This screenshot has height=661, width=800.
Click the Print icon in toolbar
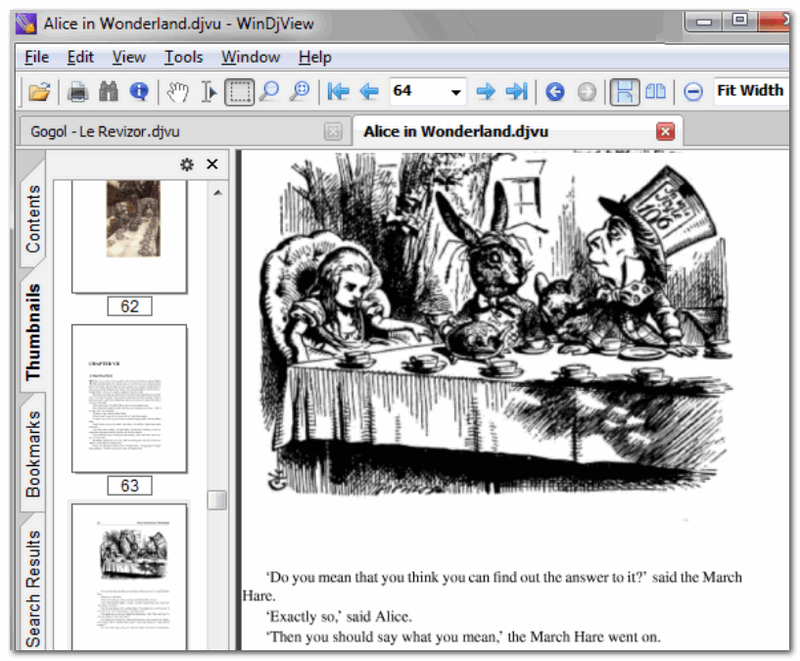pos(78,92)
